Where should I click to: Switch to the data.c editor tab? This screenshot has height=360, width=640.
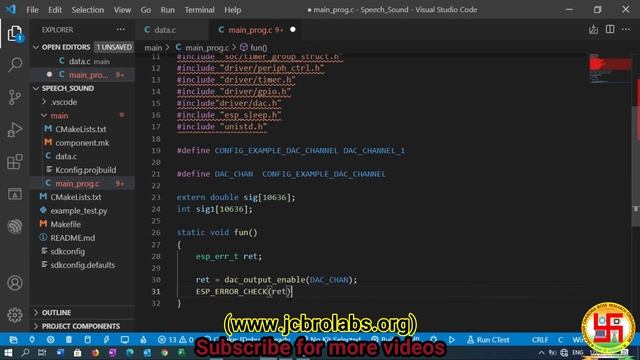click(x=172, y=30)
